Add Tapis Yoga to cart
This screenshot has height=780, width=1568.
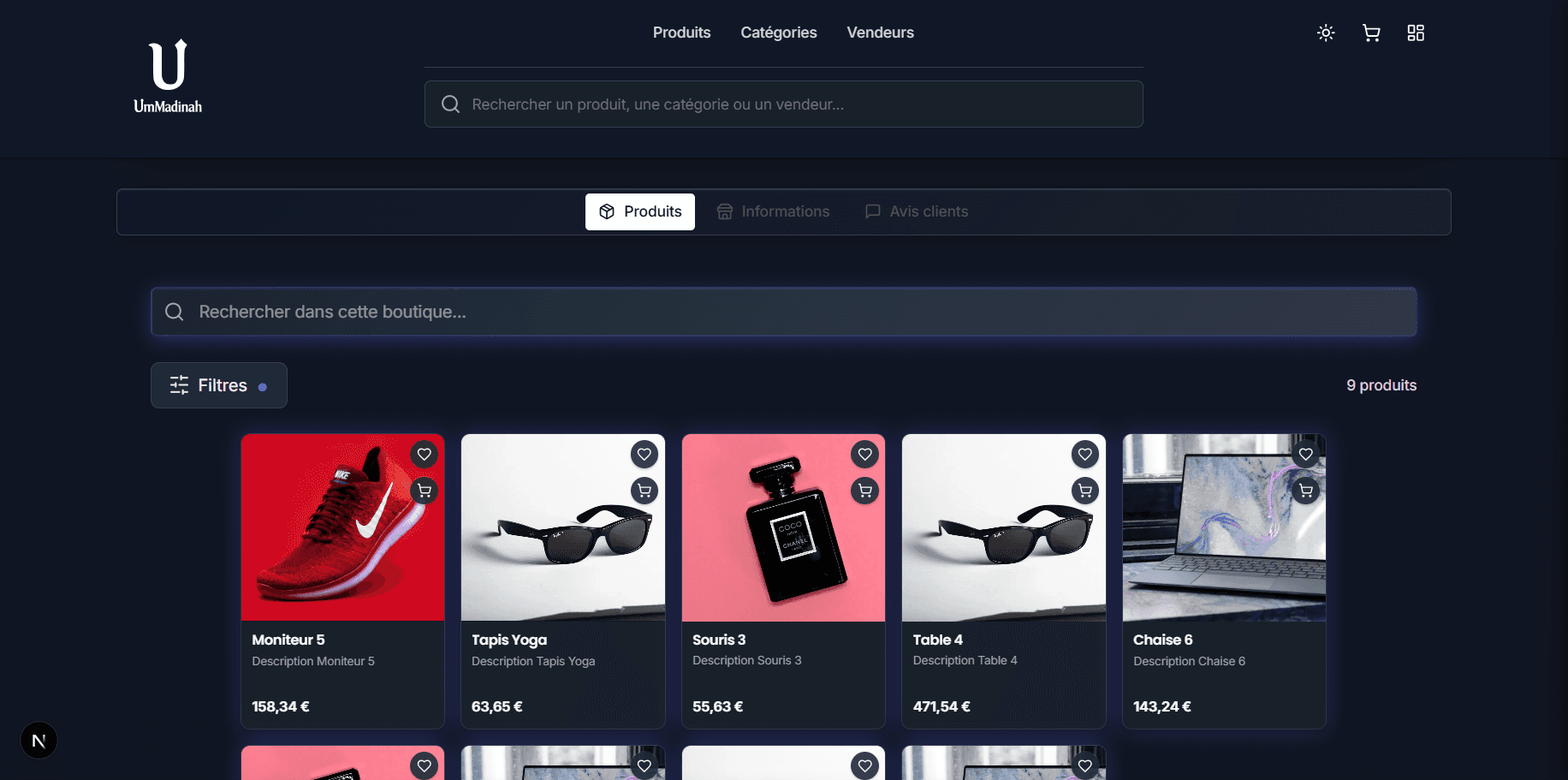pyautogui.click(x=644, y=491)
